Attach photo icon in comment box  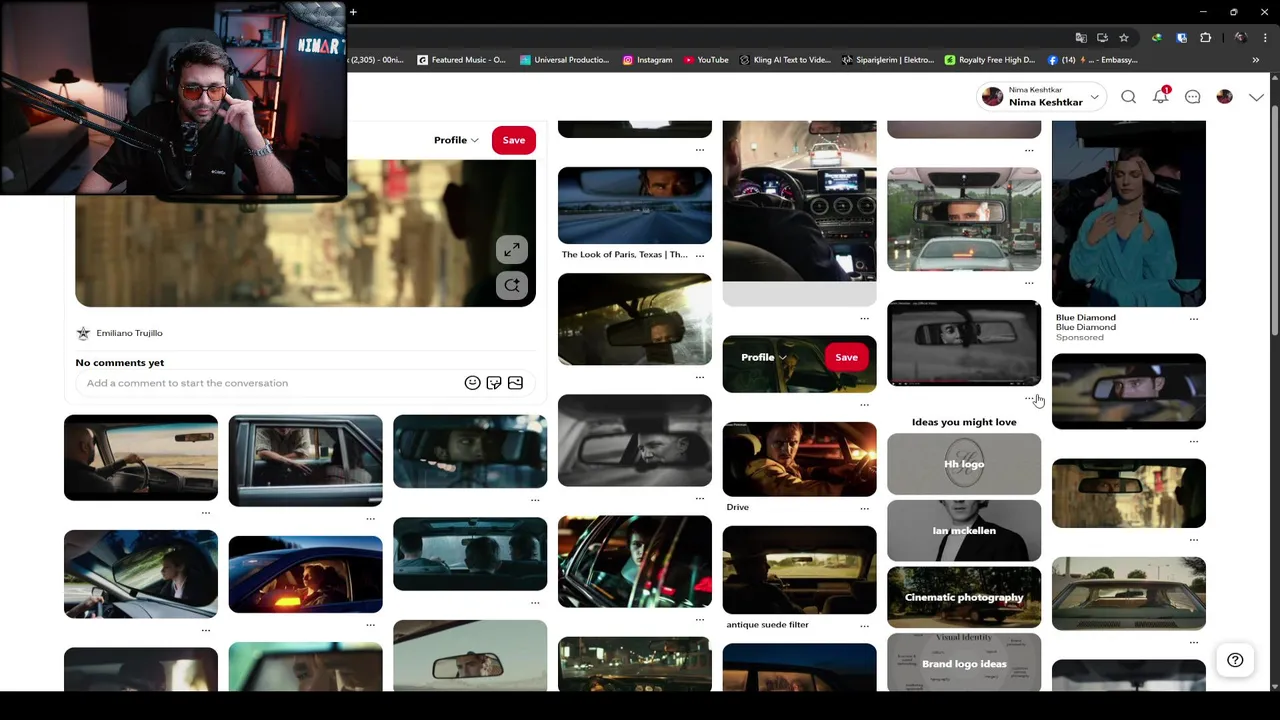[x=515, y=383]
